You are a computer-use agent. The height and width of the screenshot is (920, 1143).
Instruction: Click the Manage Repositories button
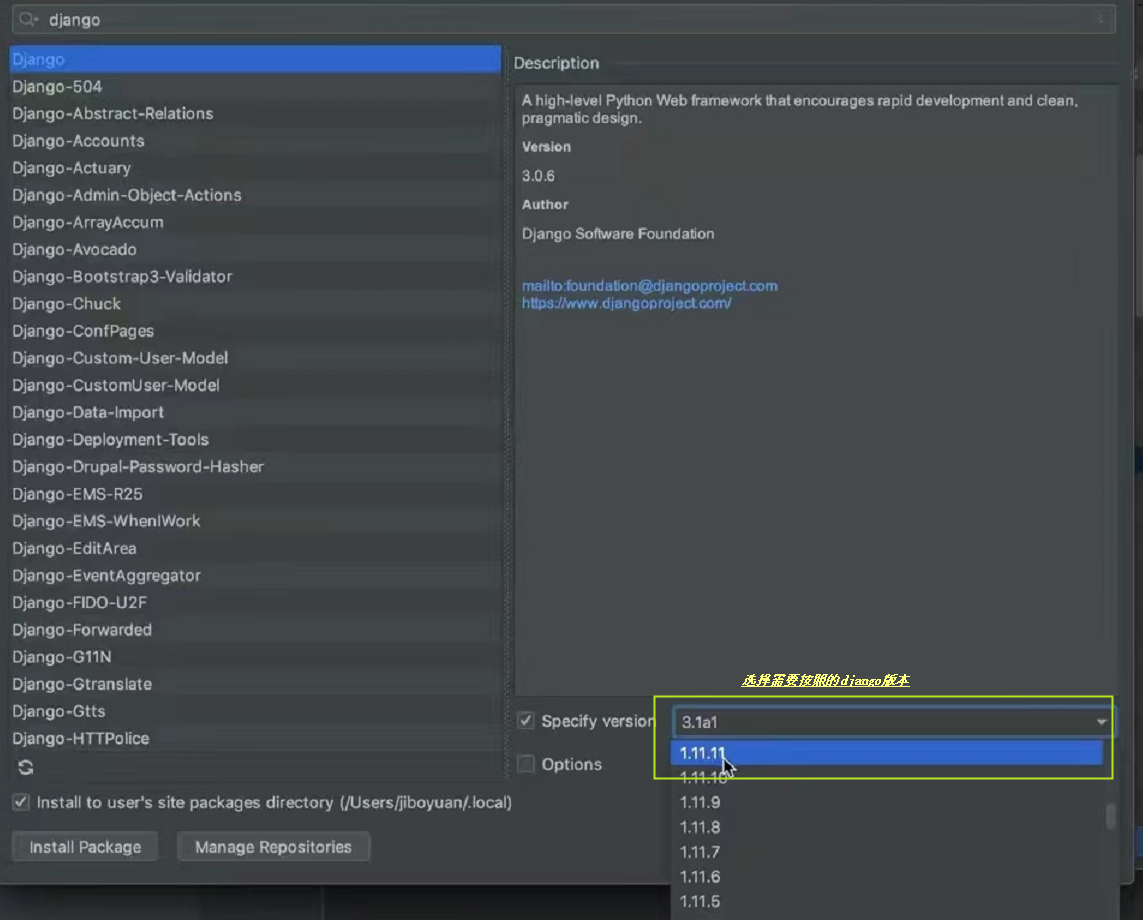[273, 847]
